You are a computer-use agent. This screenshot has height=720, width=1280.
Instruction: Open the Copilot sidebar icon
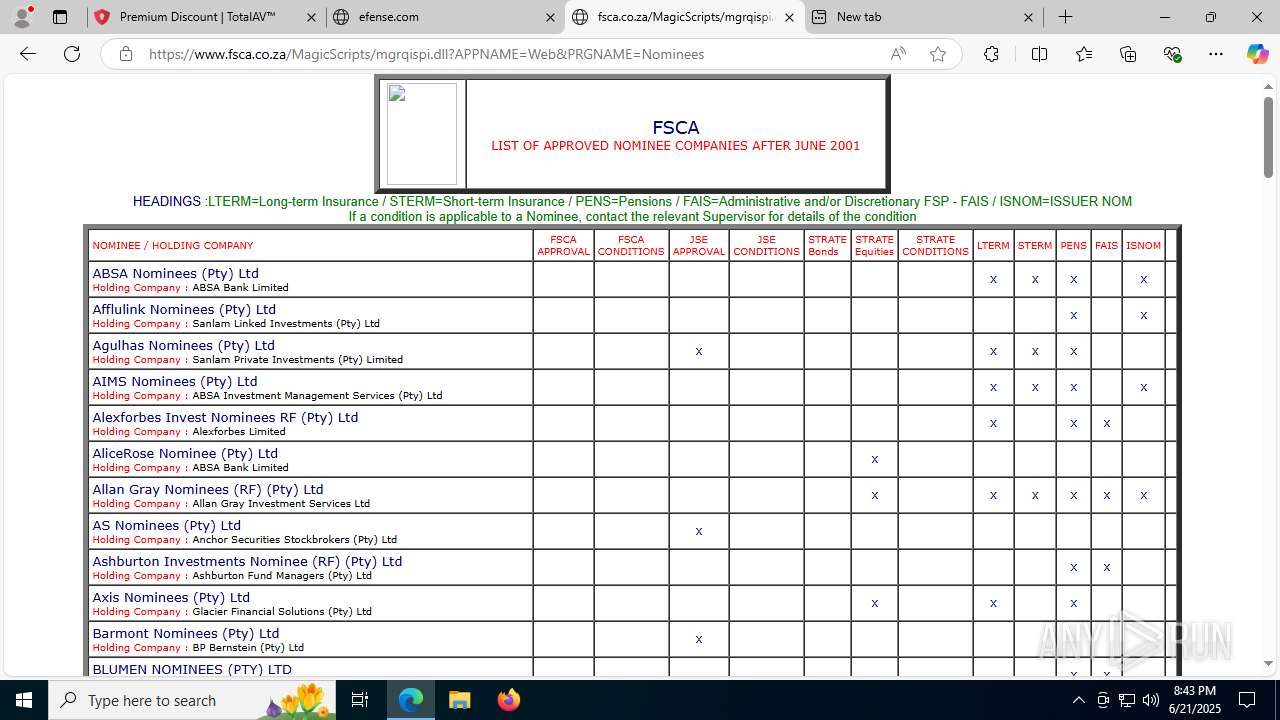coord(1257,54)
